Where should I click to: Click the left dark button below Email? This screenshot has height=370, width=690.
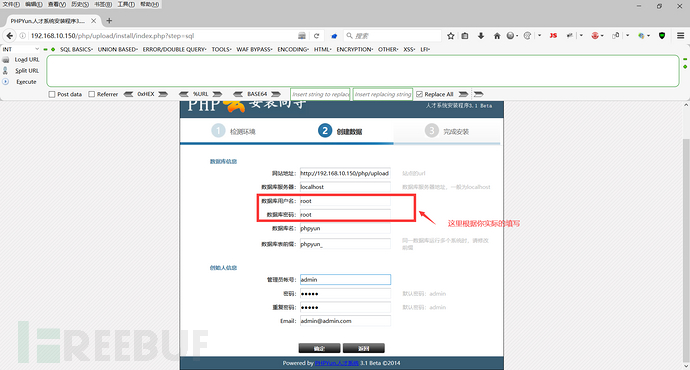tap(319, 348)
